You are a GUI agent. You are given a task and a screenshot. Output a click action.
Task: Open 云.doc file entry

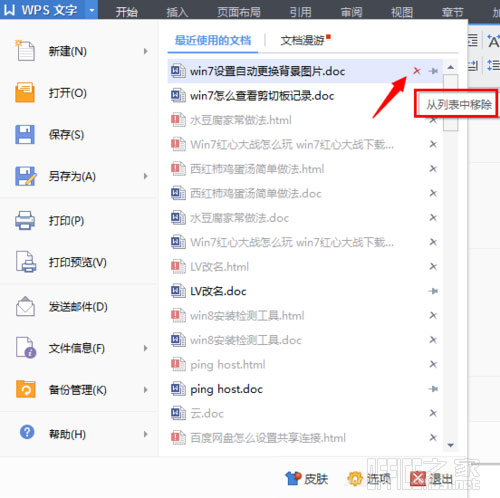pos(305,413)
